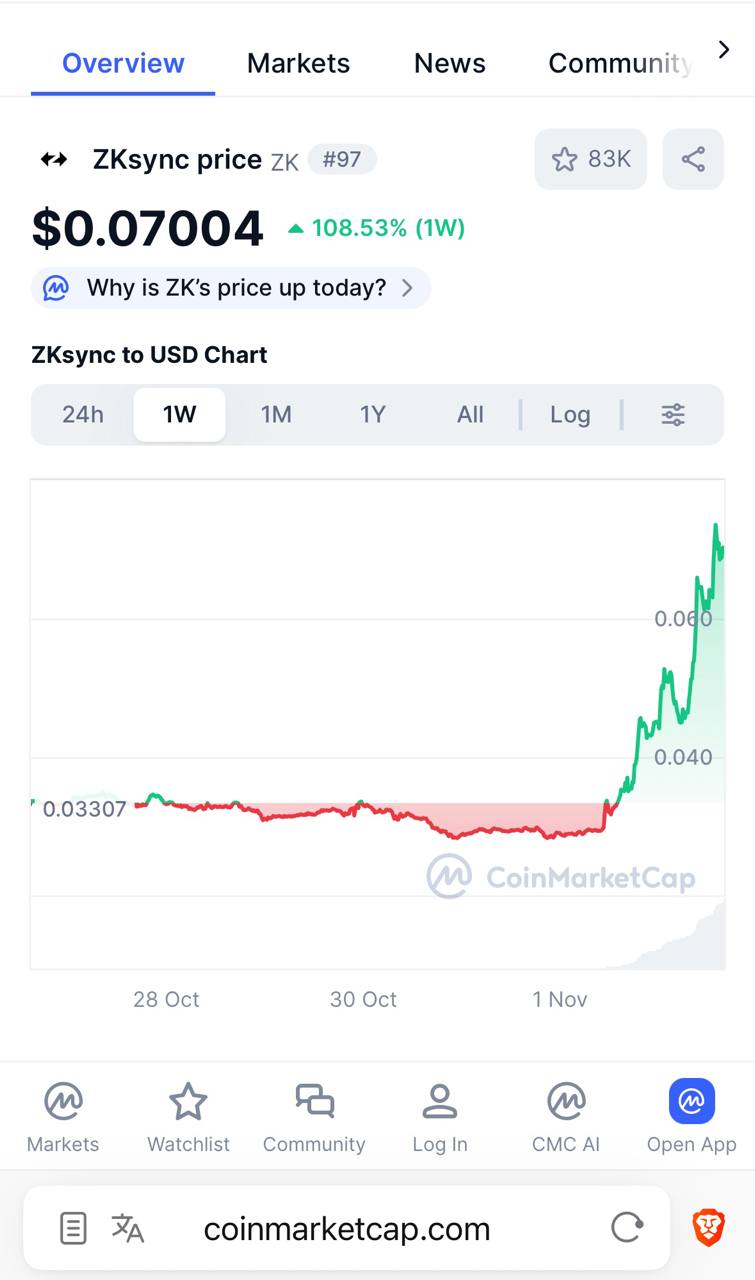Tap the reload page icon
Viewport: 755px width, 1280px height.
point(627,1227)
